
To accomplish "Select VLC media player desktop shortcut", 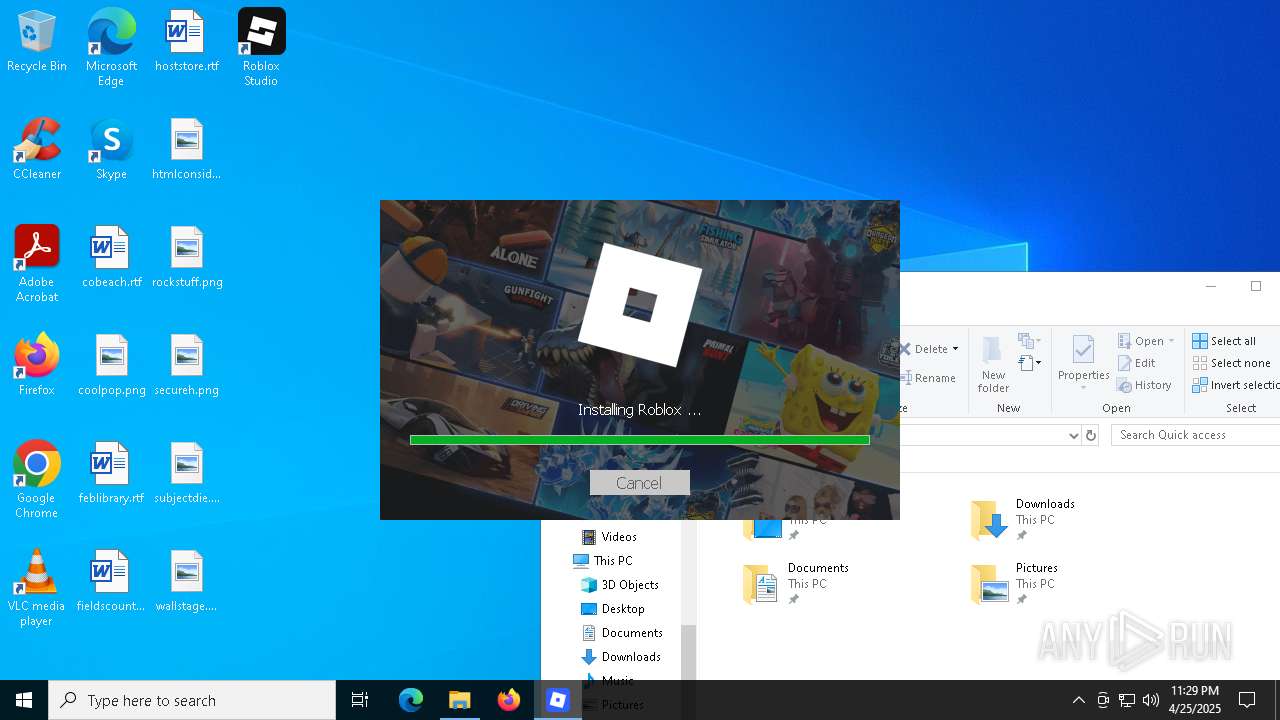I will click(37, 588).
